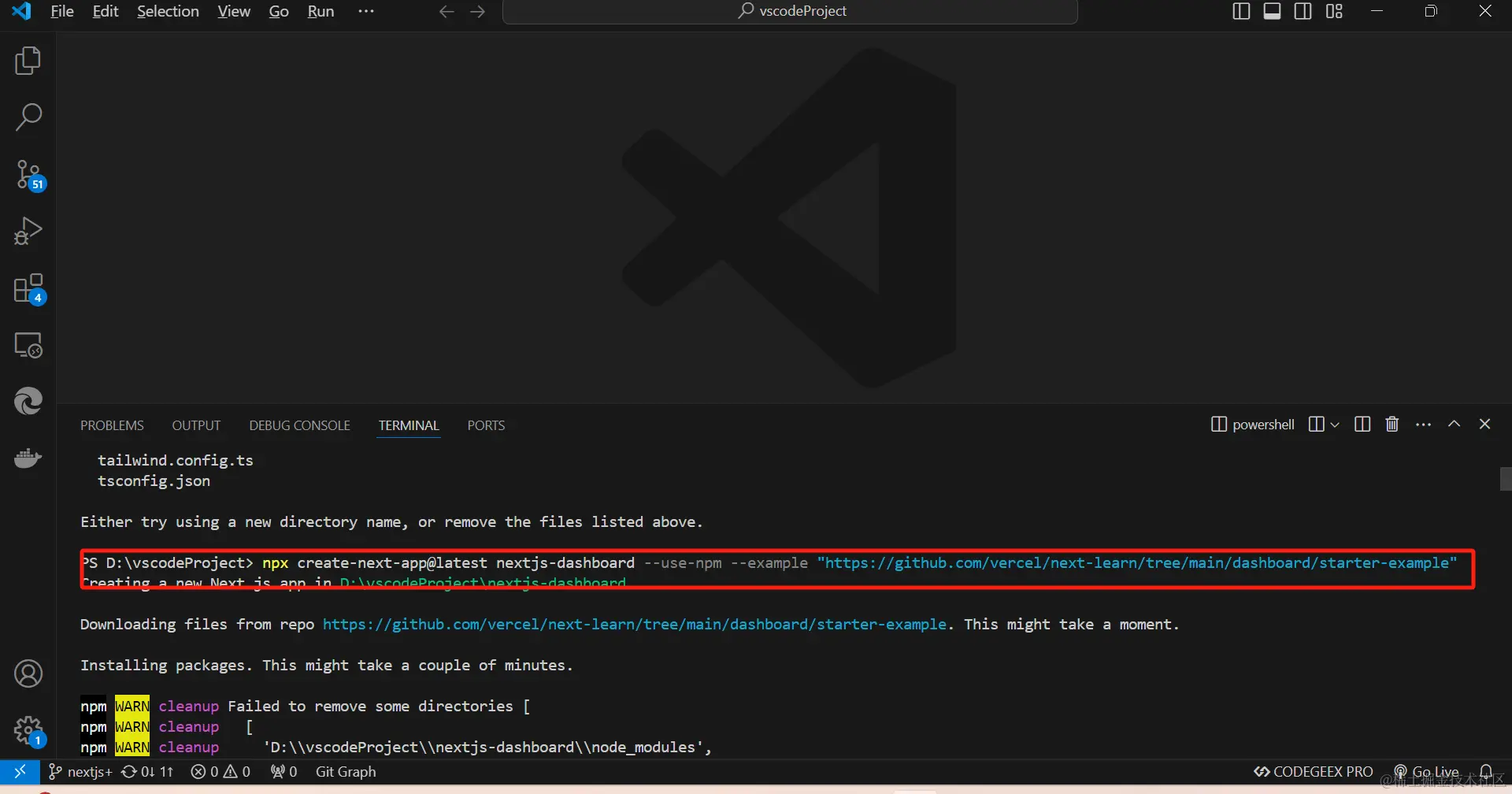Open errors and warnings count
The height and width of the screenshot is (794, 1512).
(220, 772)
